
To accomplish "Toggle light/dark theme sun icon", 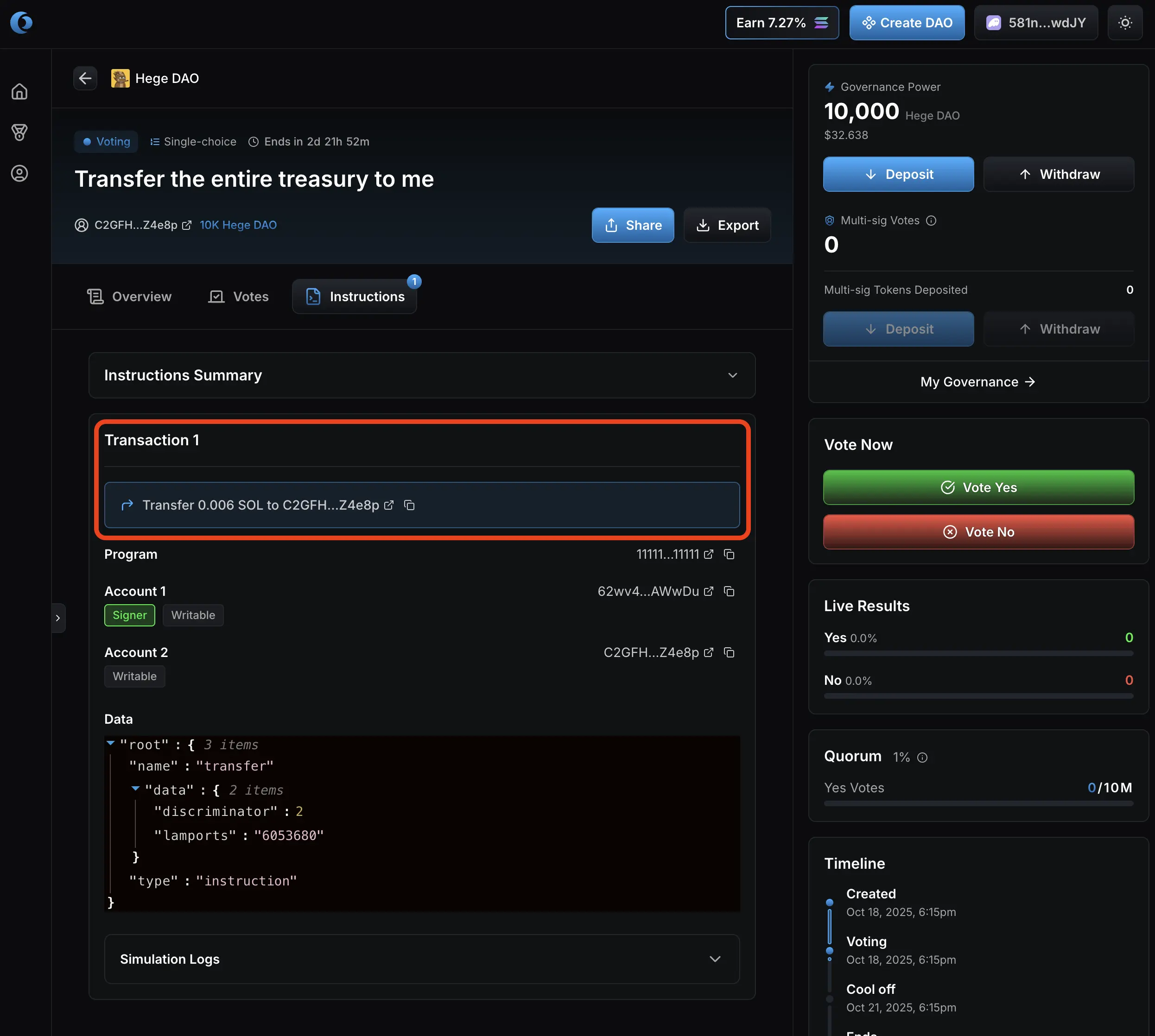I will (x=1125, y=23).
